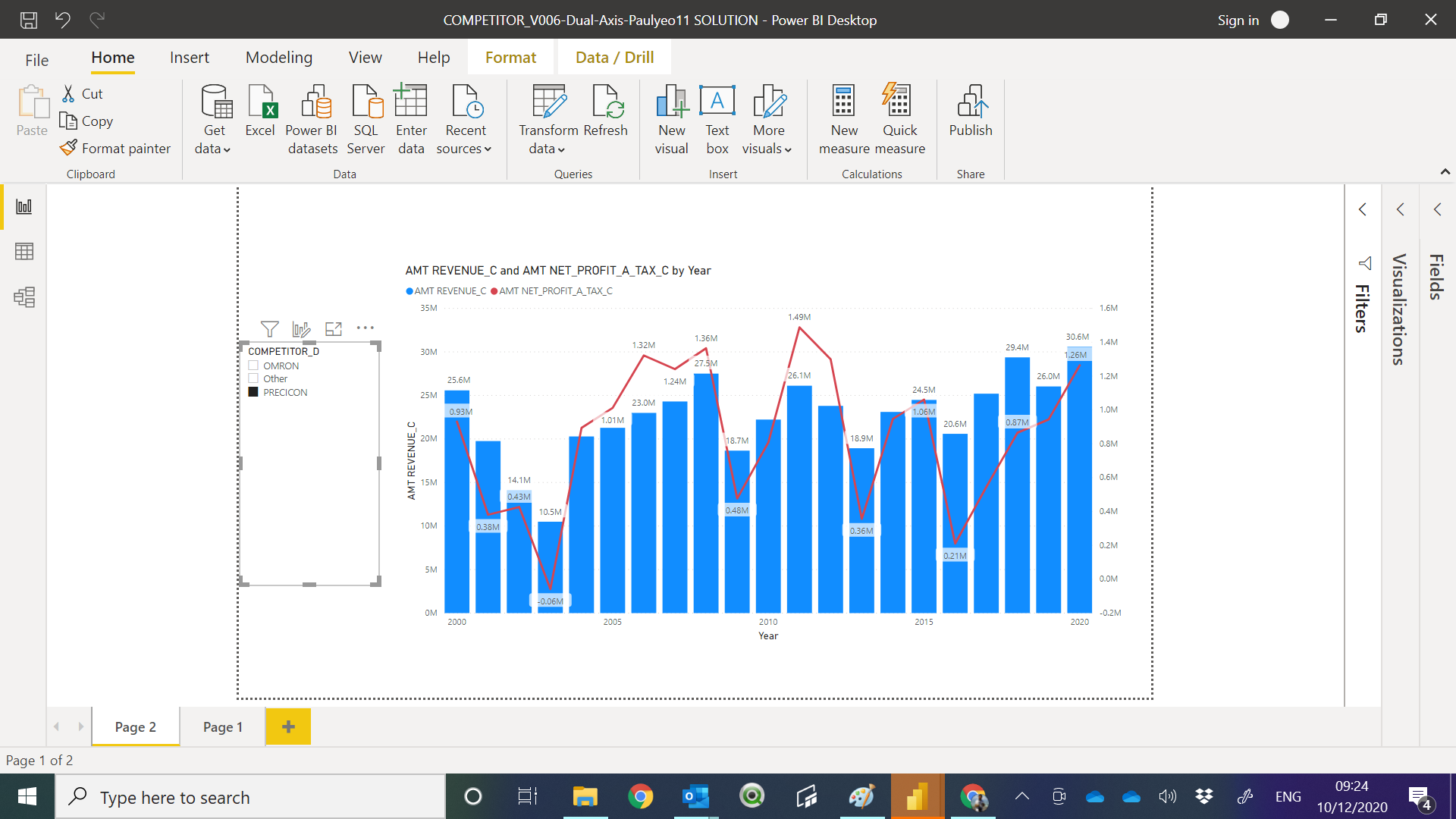Refresh the data queries
Viewport: 1456px width, 819px height.
[x=606, y=111]
